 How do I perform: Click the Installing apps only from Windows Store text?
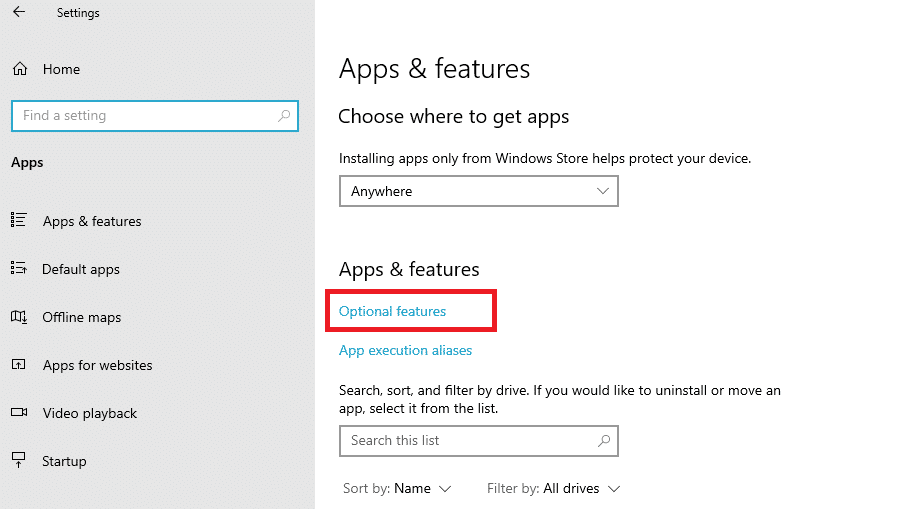545,158
